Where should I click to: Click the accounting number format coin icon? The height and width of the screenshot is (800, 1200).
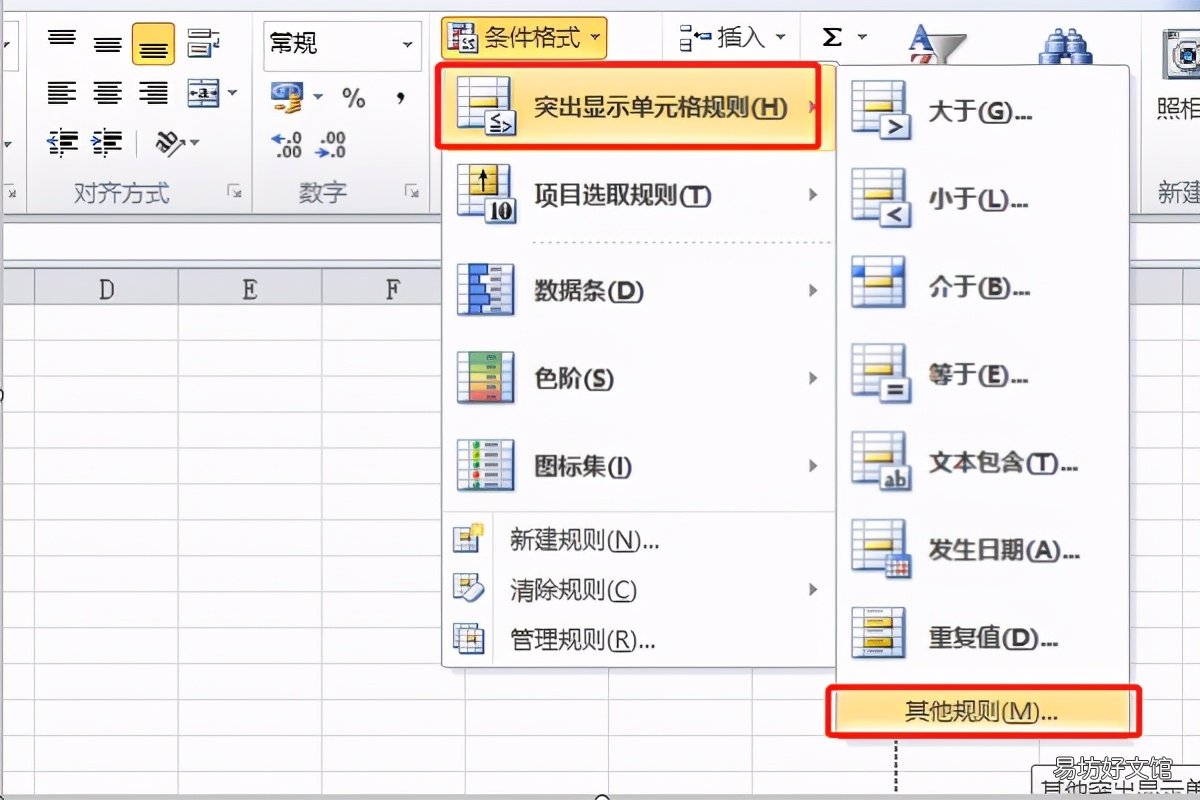click(x=287, y=96)
